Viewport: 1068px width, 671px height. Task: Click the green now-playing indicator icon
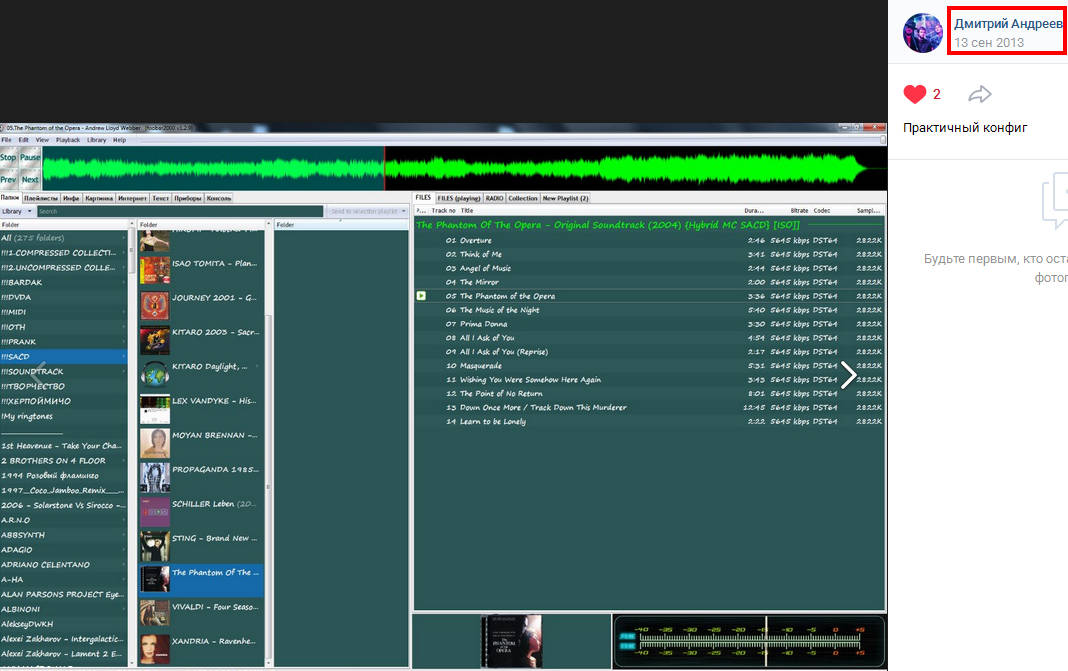click(x=421, y=296)
